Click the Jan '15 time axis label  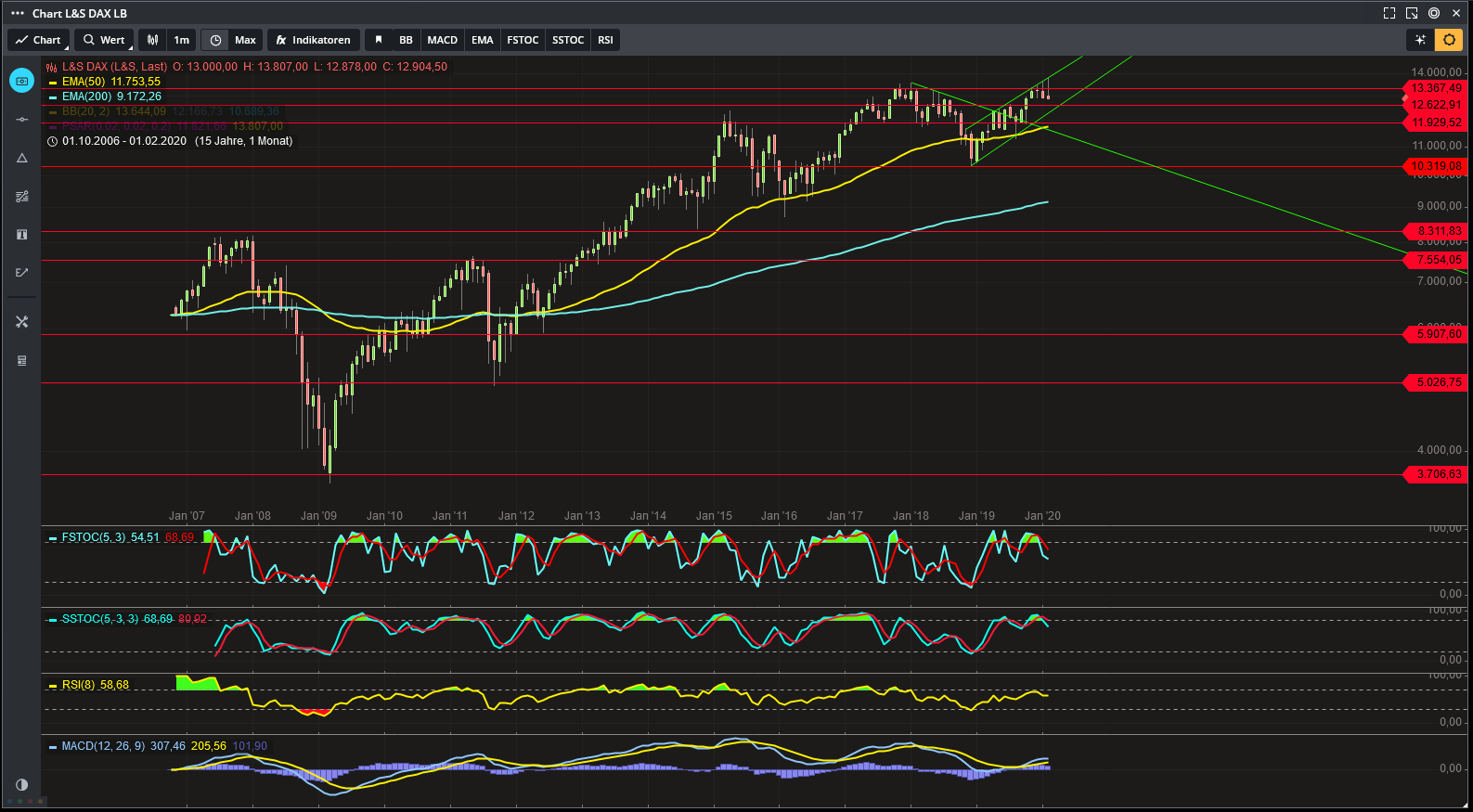pyautogui.click(x=714, y=516)
